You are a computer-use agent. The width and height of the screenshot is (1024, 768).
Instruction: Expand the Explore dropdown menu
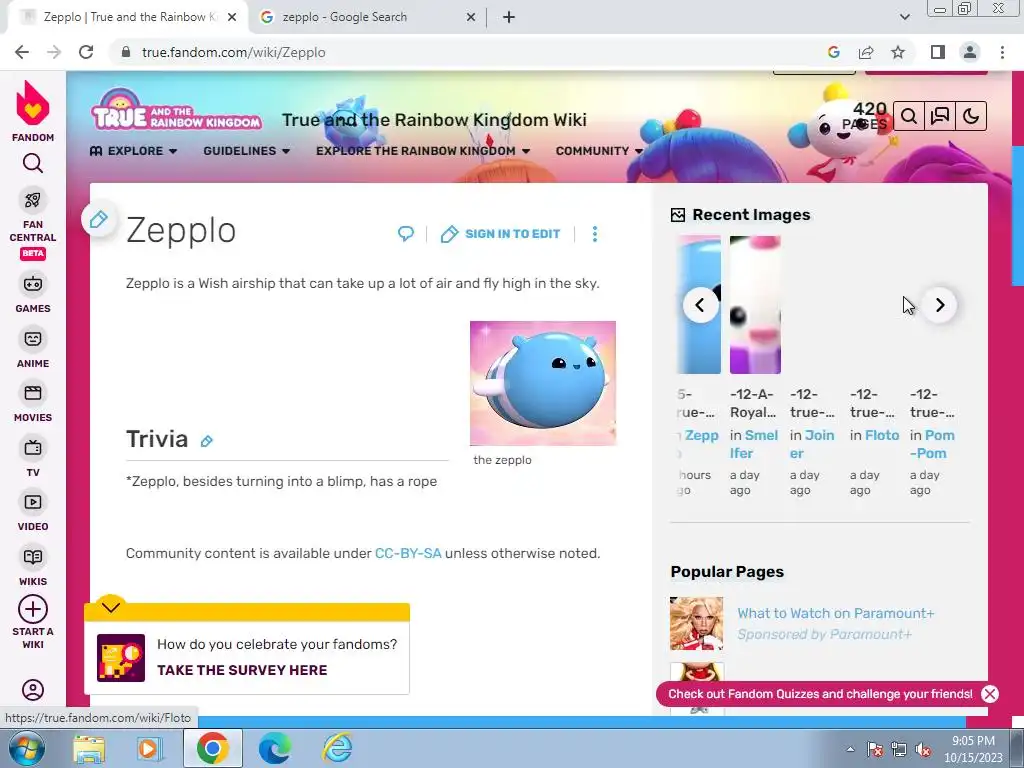(133, 151)
